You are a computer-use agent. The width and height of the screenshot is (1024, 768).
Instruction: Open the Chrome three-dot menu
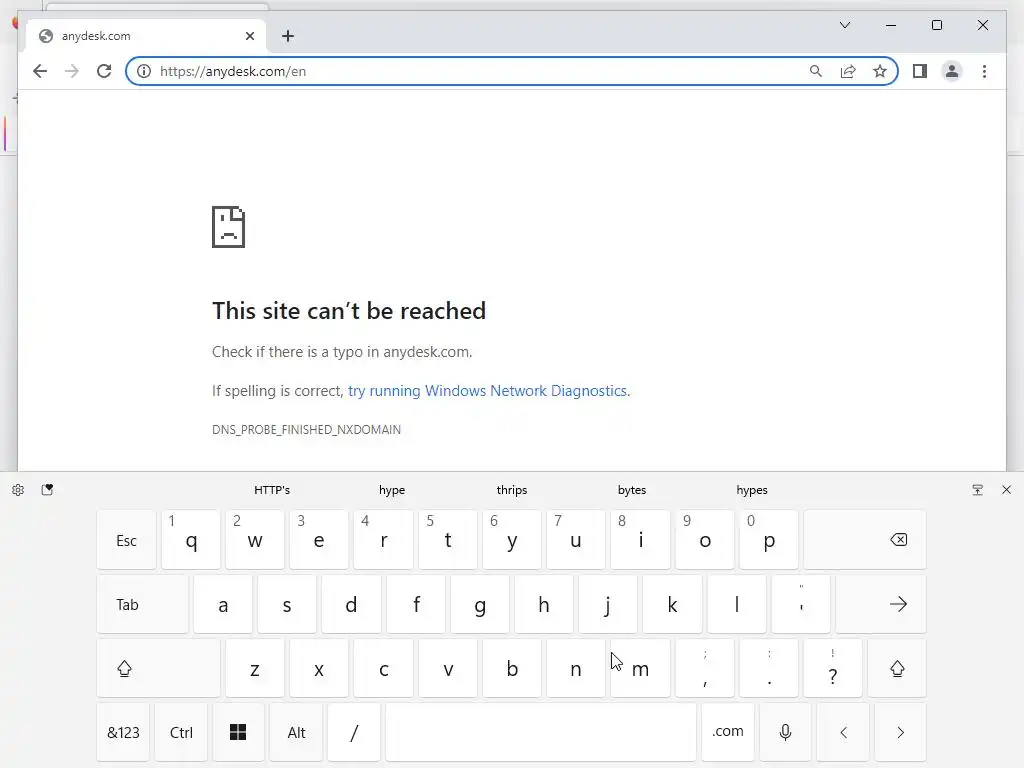click(x=984, y=71)
